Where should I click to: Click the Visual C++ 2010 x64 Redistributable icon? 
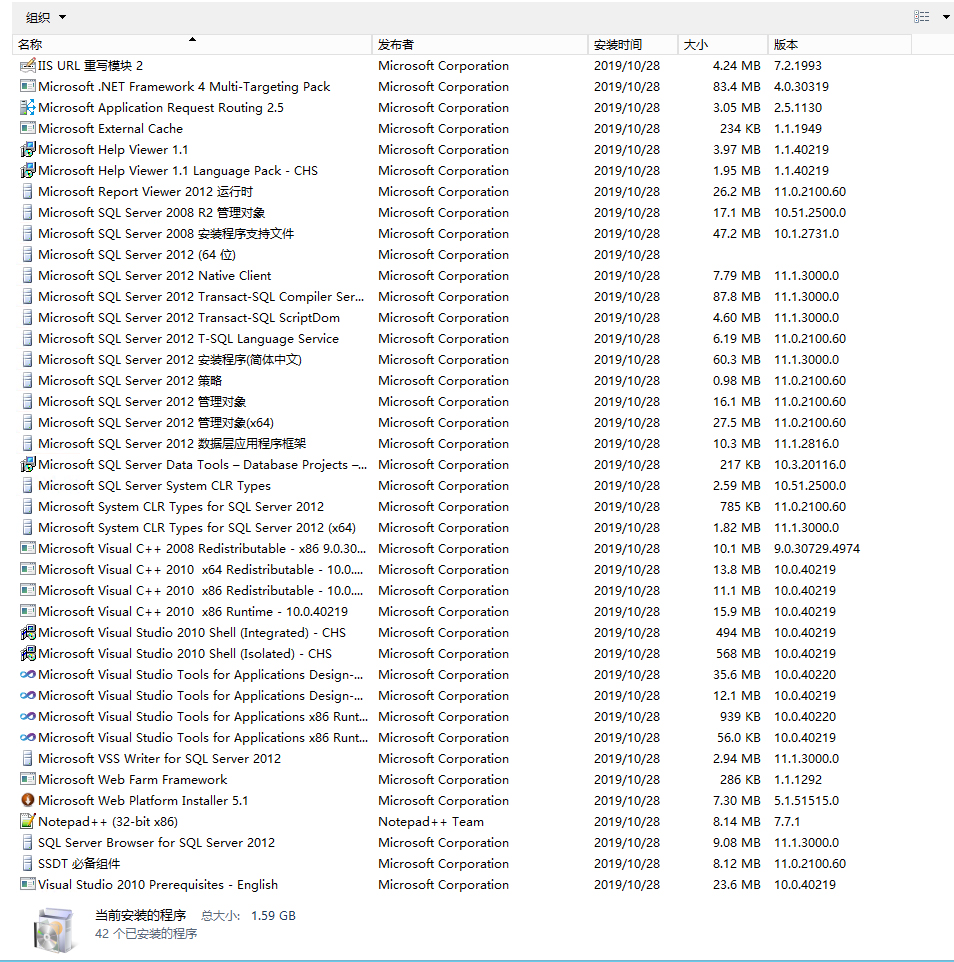click(28, 569)
